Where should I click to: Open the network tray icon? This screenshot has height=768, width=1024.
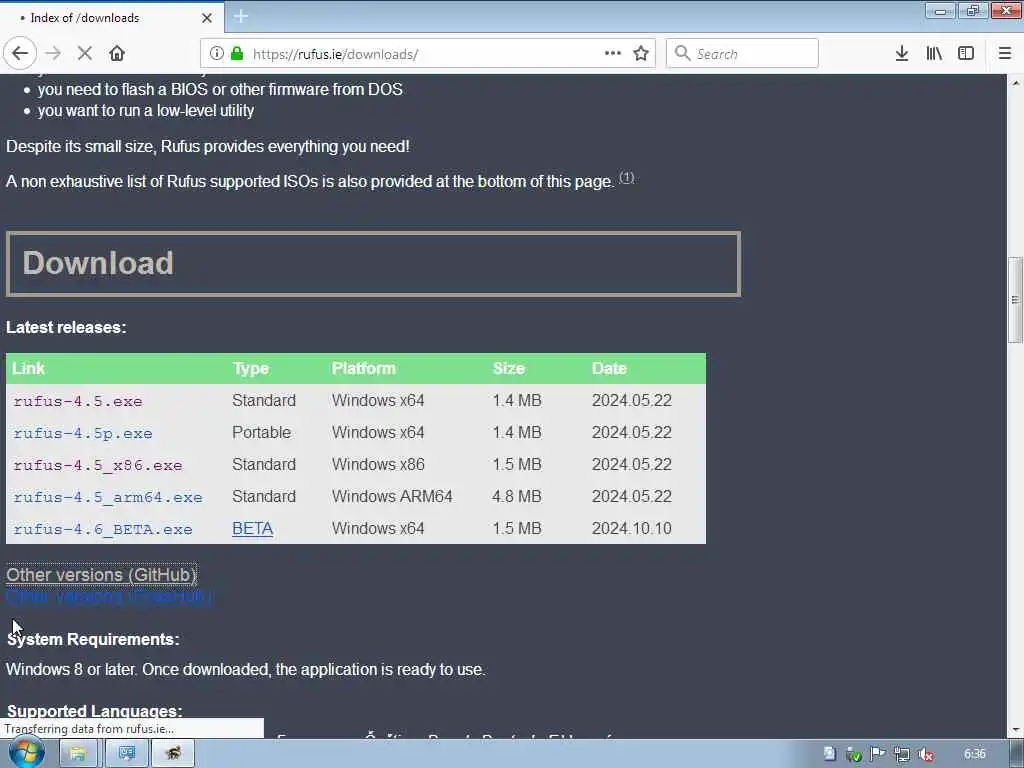[902, 754]
